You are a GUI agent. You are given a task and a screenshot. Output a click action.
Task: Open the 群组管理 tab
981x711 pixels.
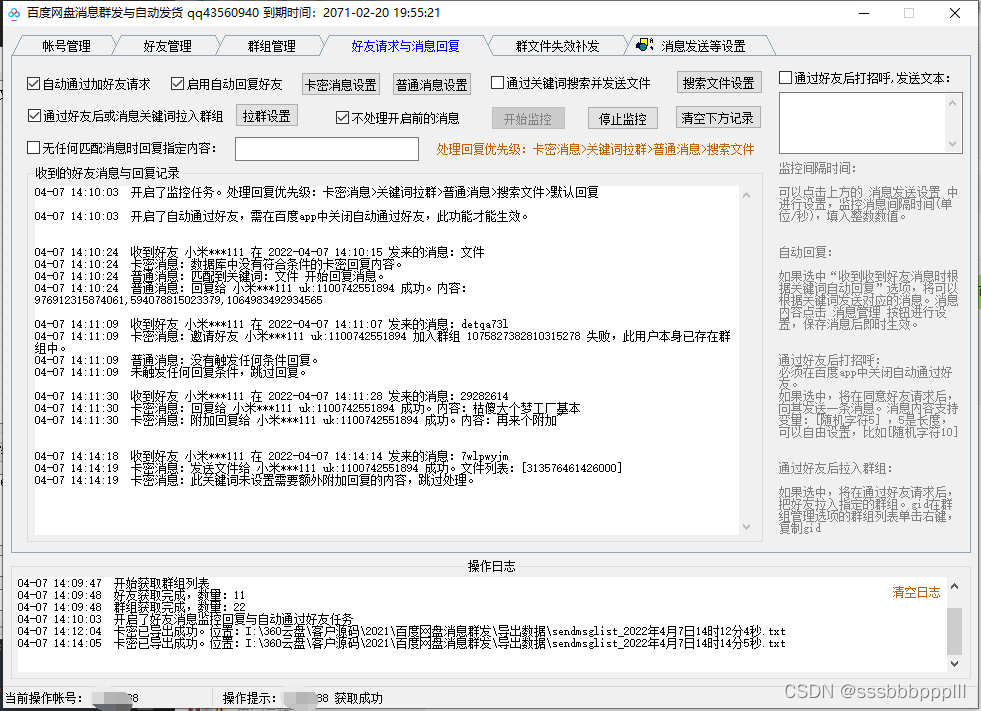(x=272, y=46)
